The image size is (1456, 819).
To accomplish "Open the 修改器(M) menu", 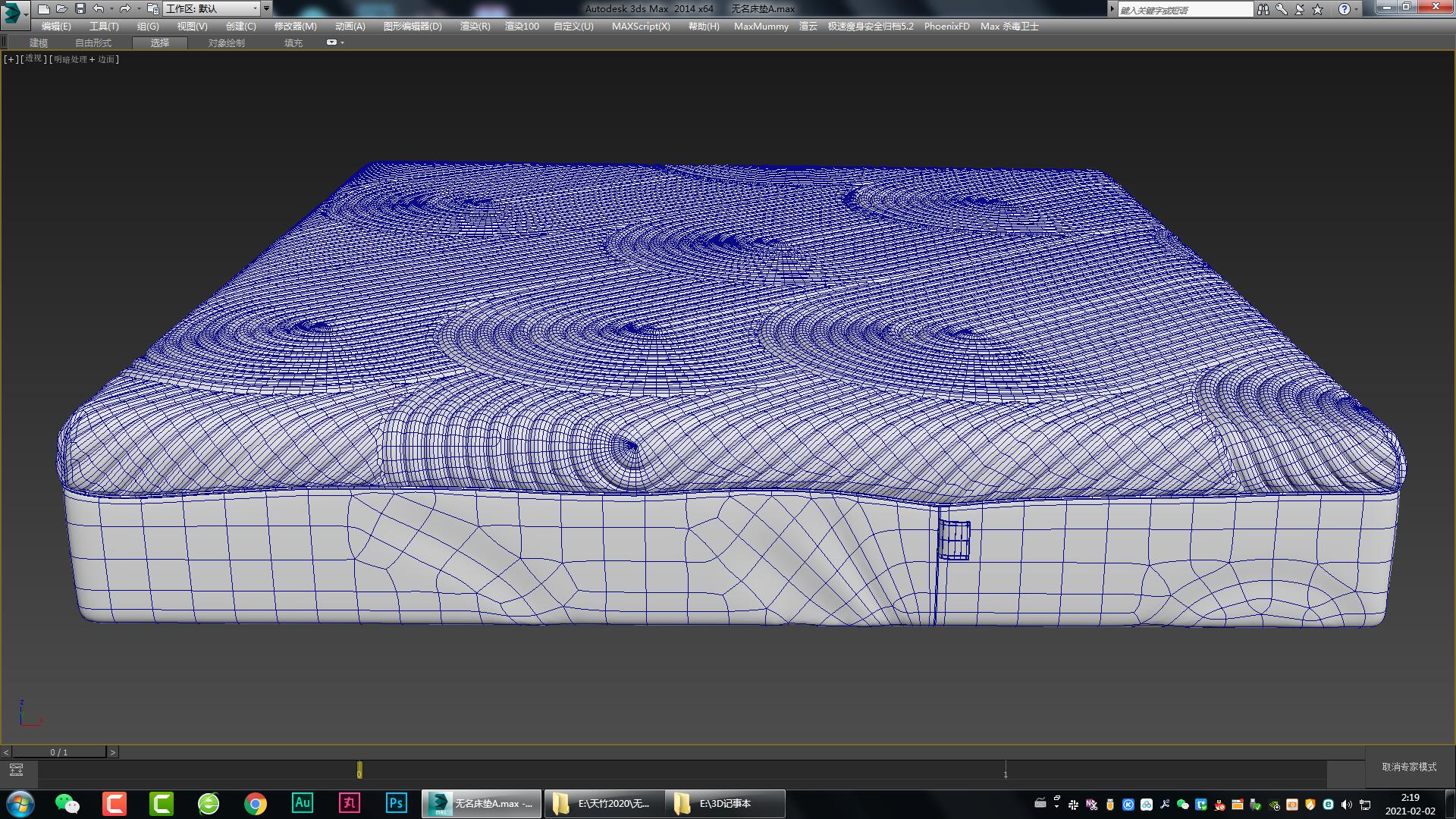I will tap(296, 26).
